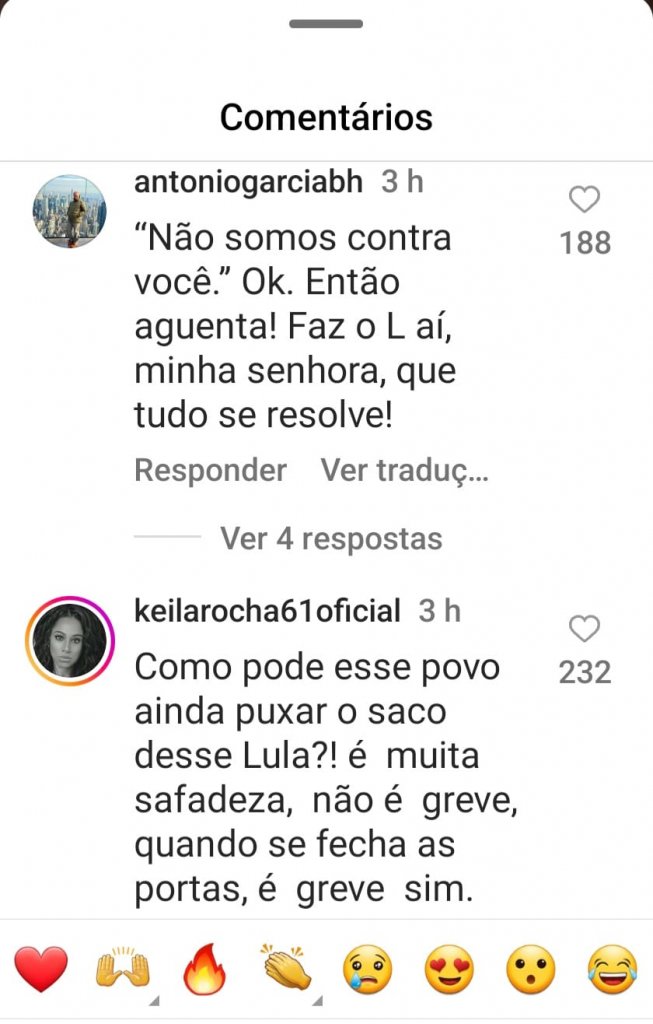The image size is (653, 1024).
Task: Click the drag handle atop the comments sheet
Action: click(x=326, y=24)
